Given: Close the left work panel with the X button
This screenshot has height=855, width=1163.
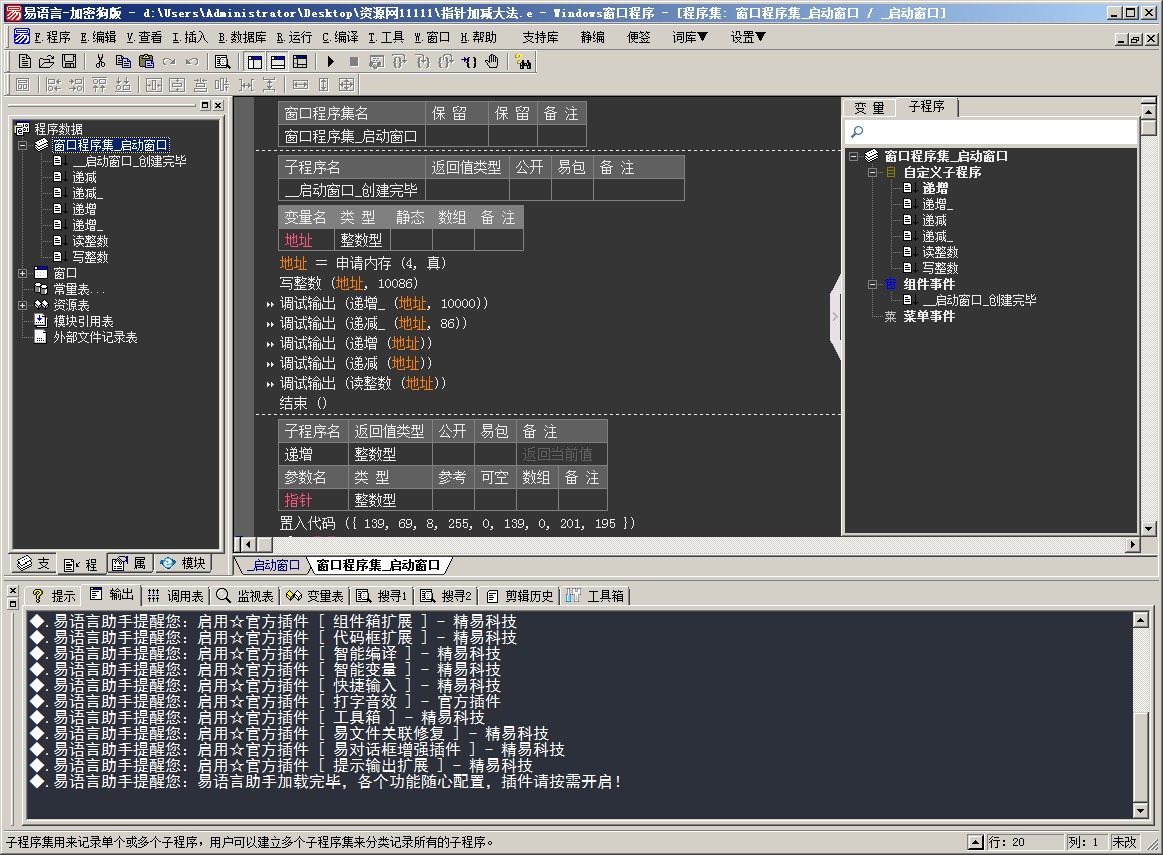Looking at the screenshot, I should click(218, 105).
